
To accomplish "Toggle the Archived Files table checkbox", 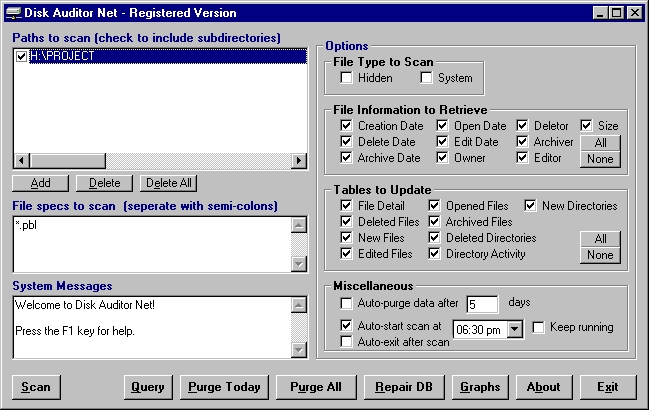I will tap(434, 222).
